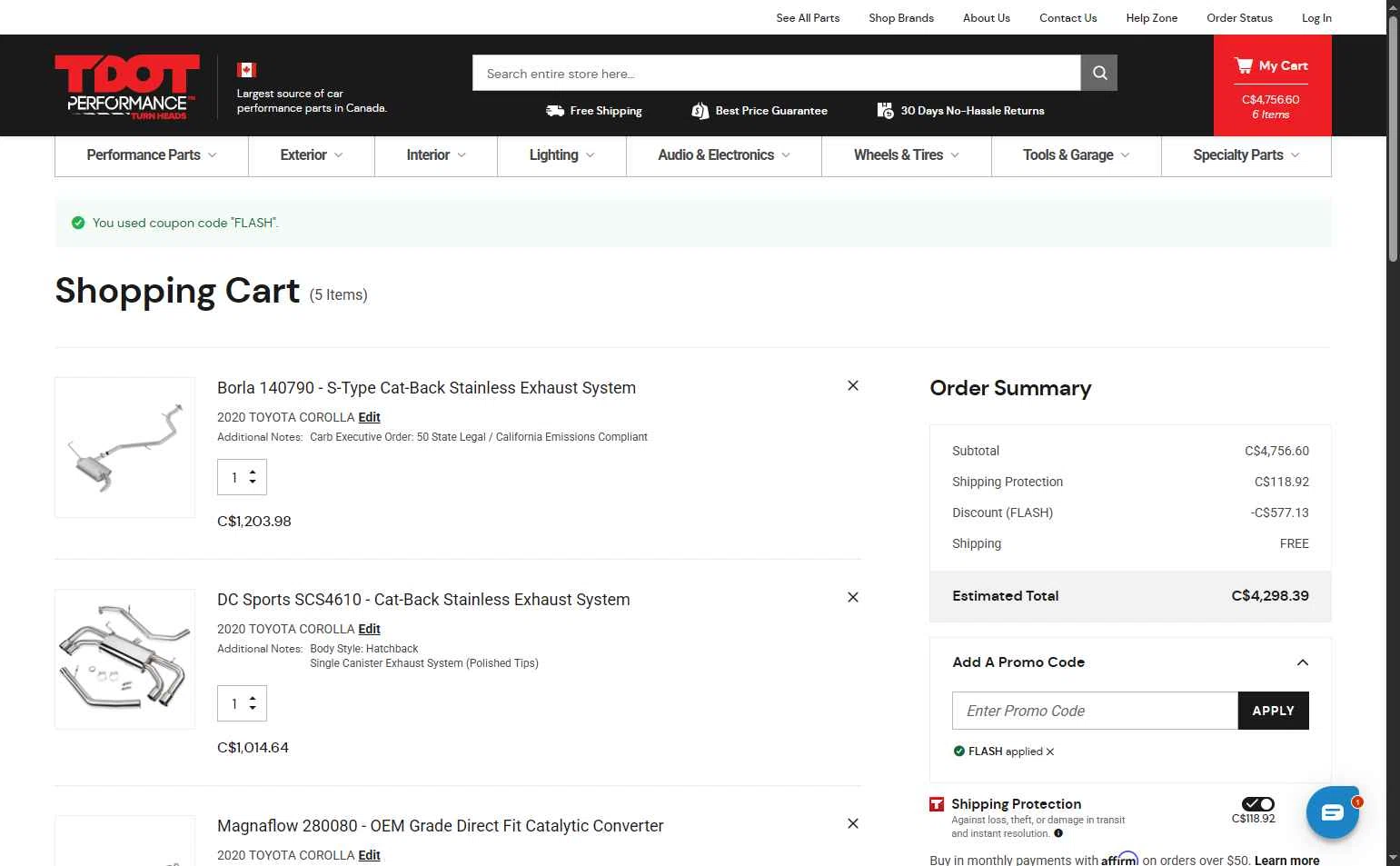Focus the store search field

(777, 73)
